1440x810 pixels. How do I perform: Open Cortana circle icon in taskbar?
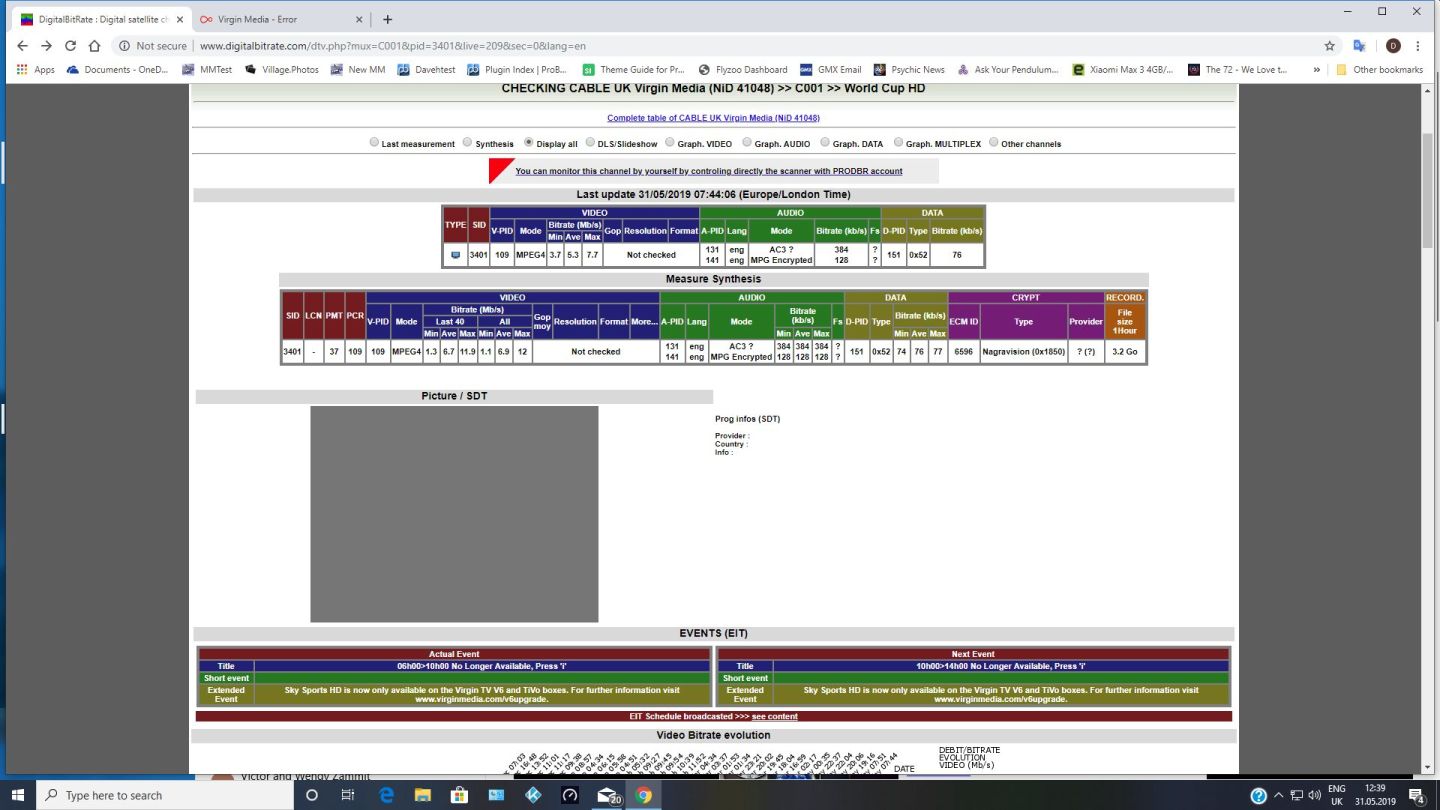click(311, 795)
